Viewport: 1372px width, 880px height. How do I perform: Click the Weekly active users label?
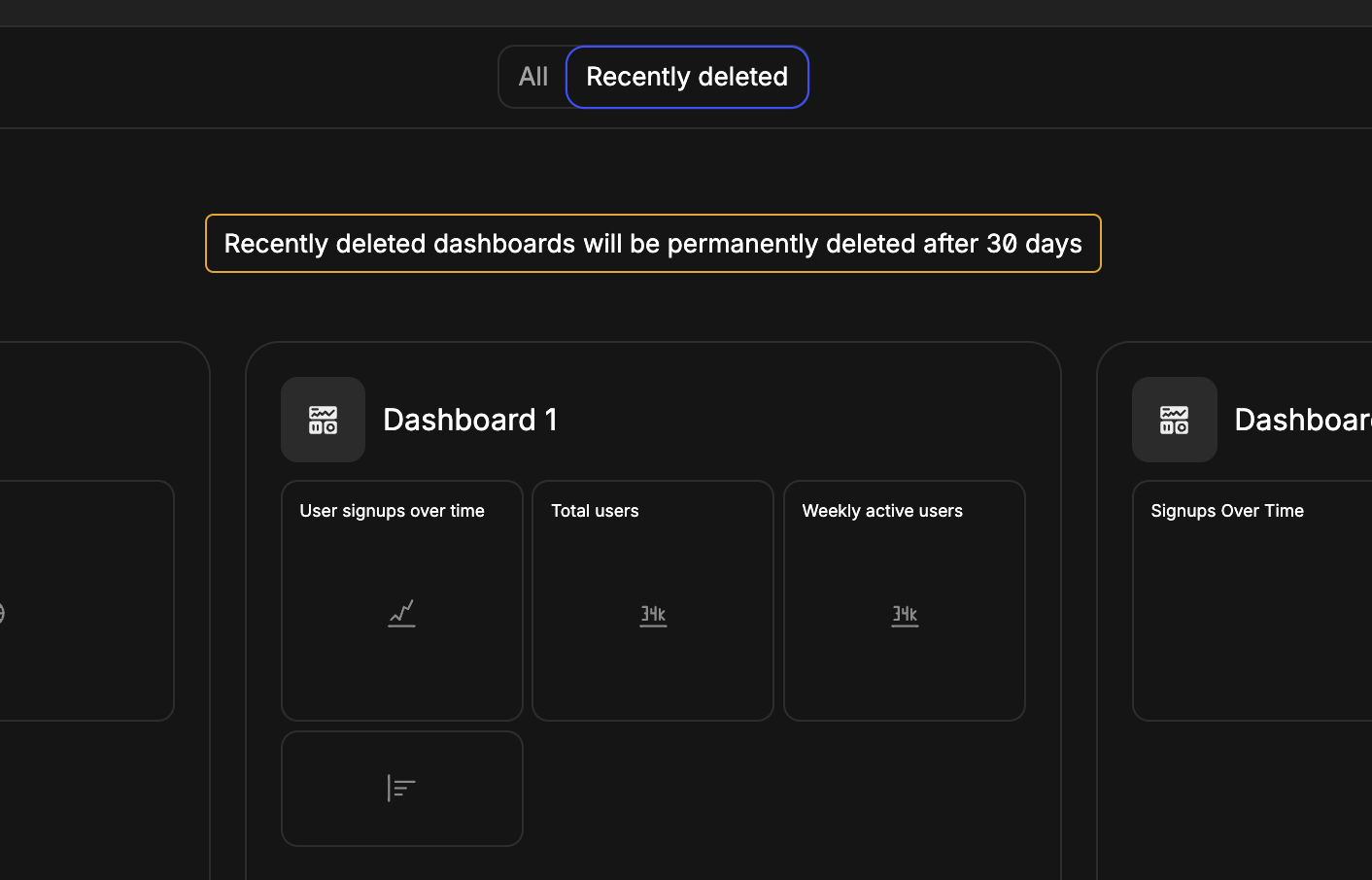click(x=882, y=511)
